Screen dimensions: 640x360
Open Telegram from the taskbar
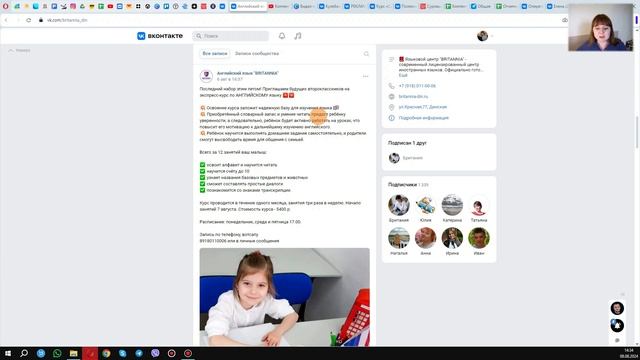point(139,353)
